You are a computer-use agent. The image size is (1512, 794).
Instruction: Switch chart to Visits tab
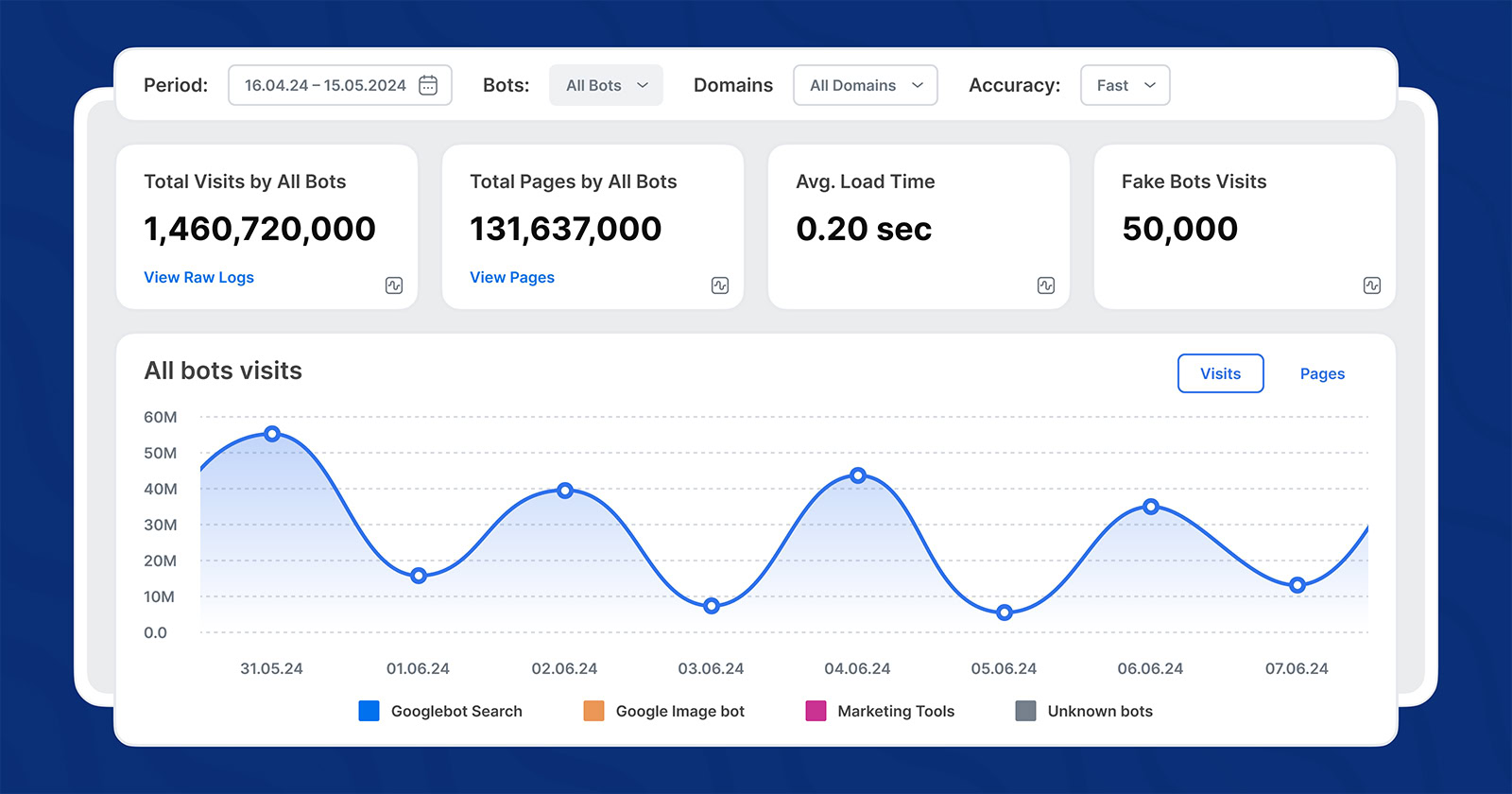point(1221,373)
